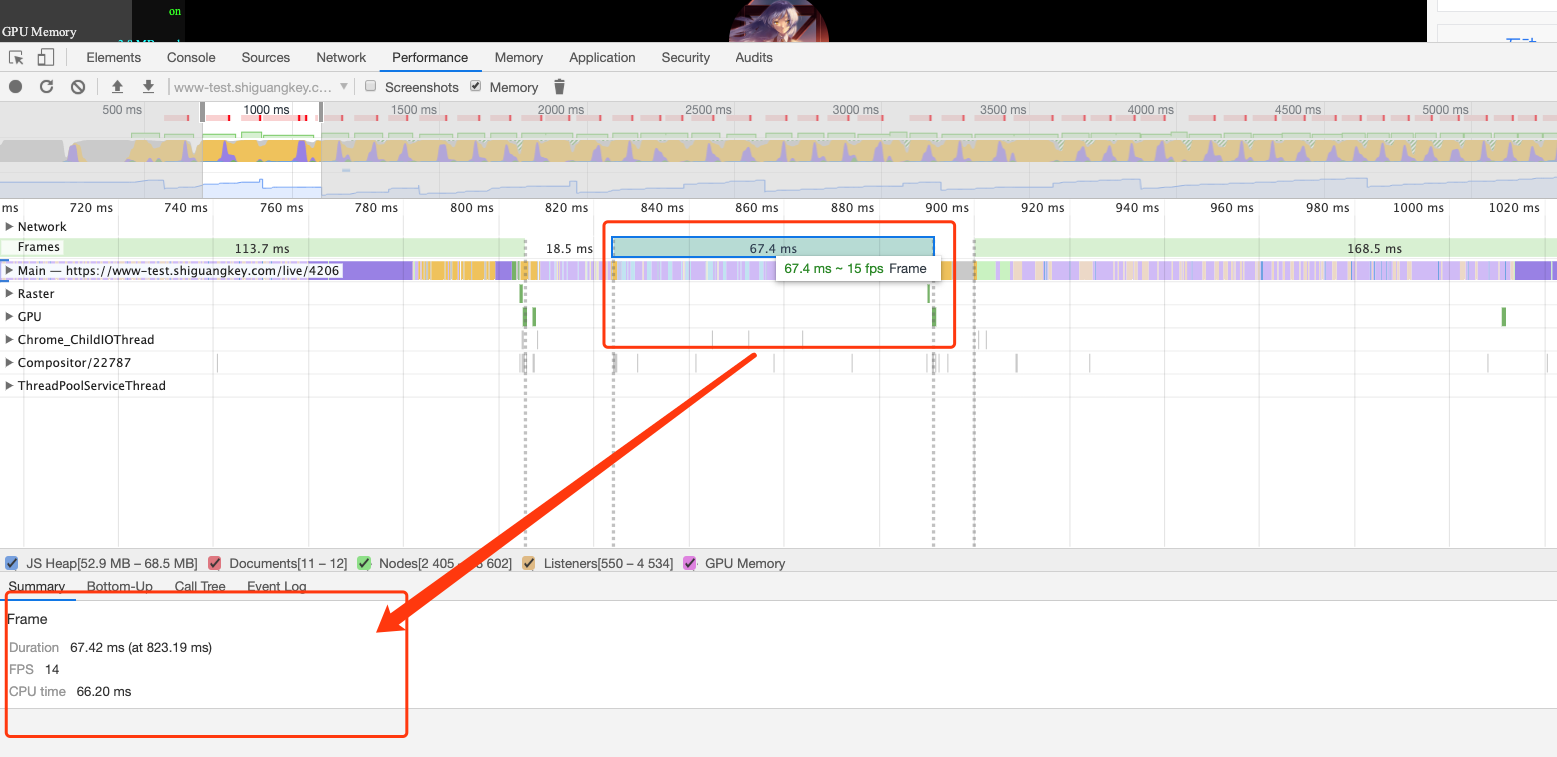This screenshot has height=757, width=1557.
Task: Click the save profile download icon
Action: point(148,87)
